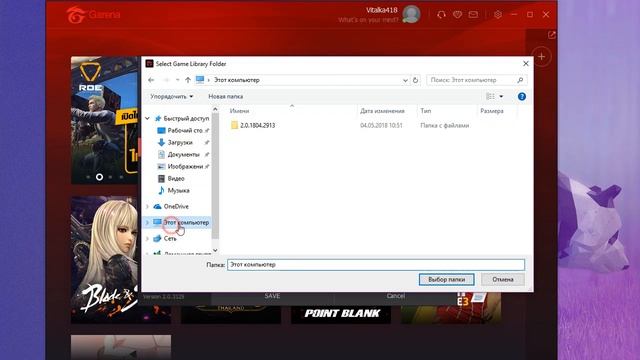The image size is (640, 360).
Task: Collapse the Быстрый доступ chevron
Action: click(148, 118)
